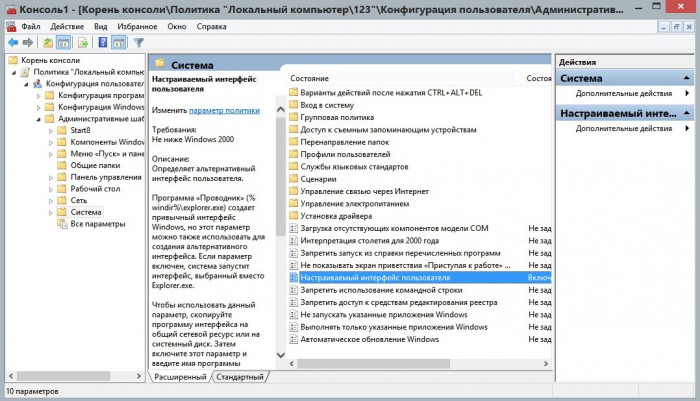The width and height of the screenshot is (700, 401).
Task: Click policy icon beside Выполнять только указанные приложения Windows
Action: (293, 327)
